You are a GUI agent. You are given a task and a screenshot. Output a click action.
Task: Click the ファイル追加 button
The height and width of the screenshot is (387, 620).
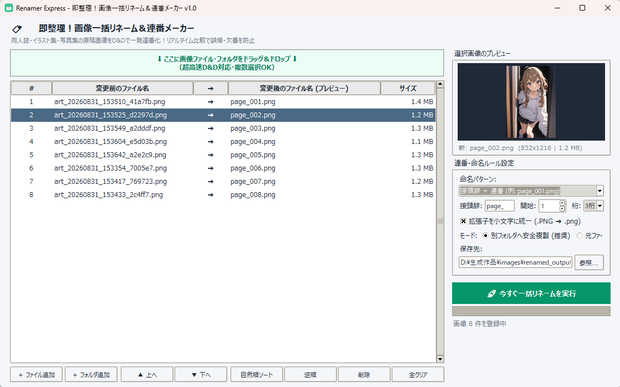point(36,375)
